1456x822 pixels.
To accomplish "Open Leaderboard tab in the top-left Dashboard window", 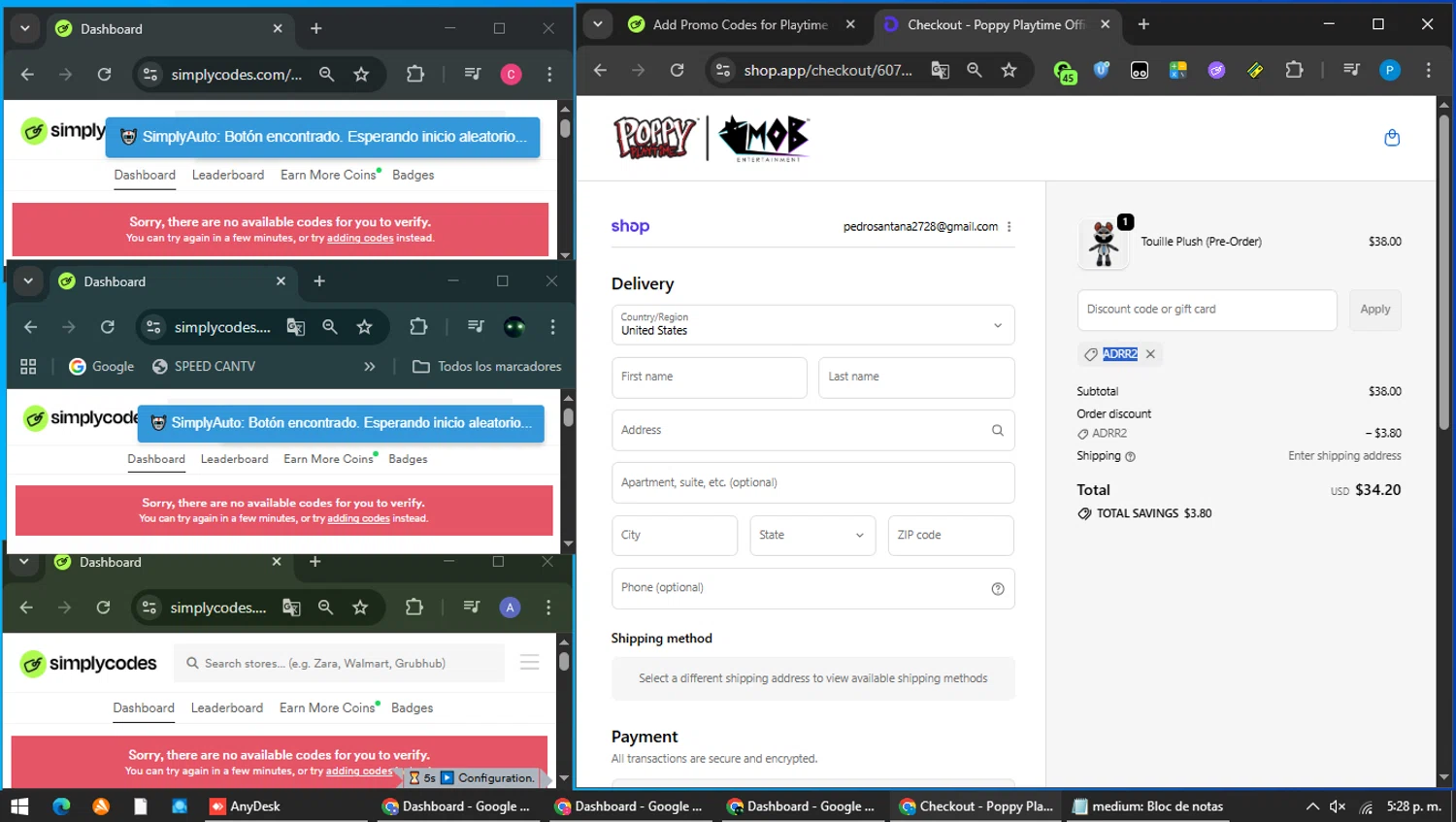I will tap(228, 175).
